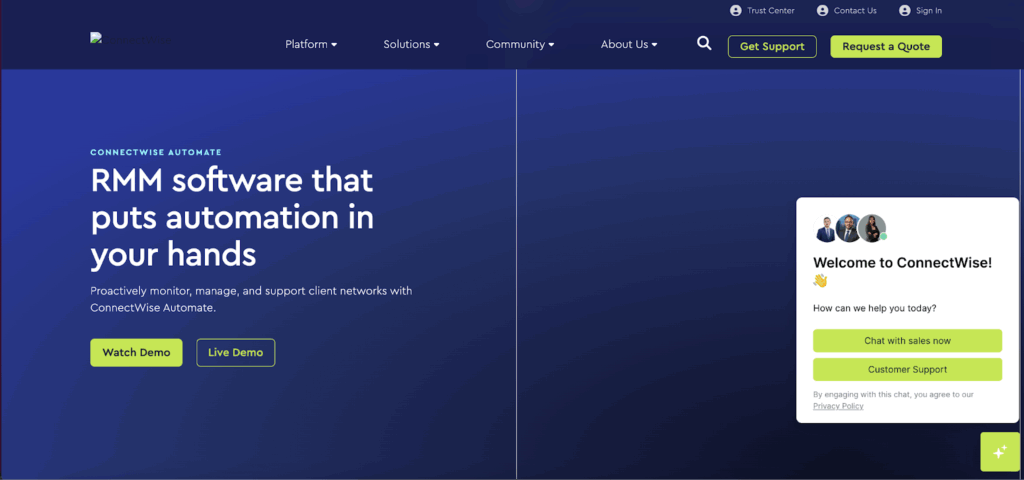
Task: Click the person icon beside Contact Us
Action: pyautogui.click(x=822, y=11)
